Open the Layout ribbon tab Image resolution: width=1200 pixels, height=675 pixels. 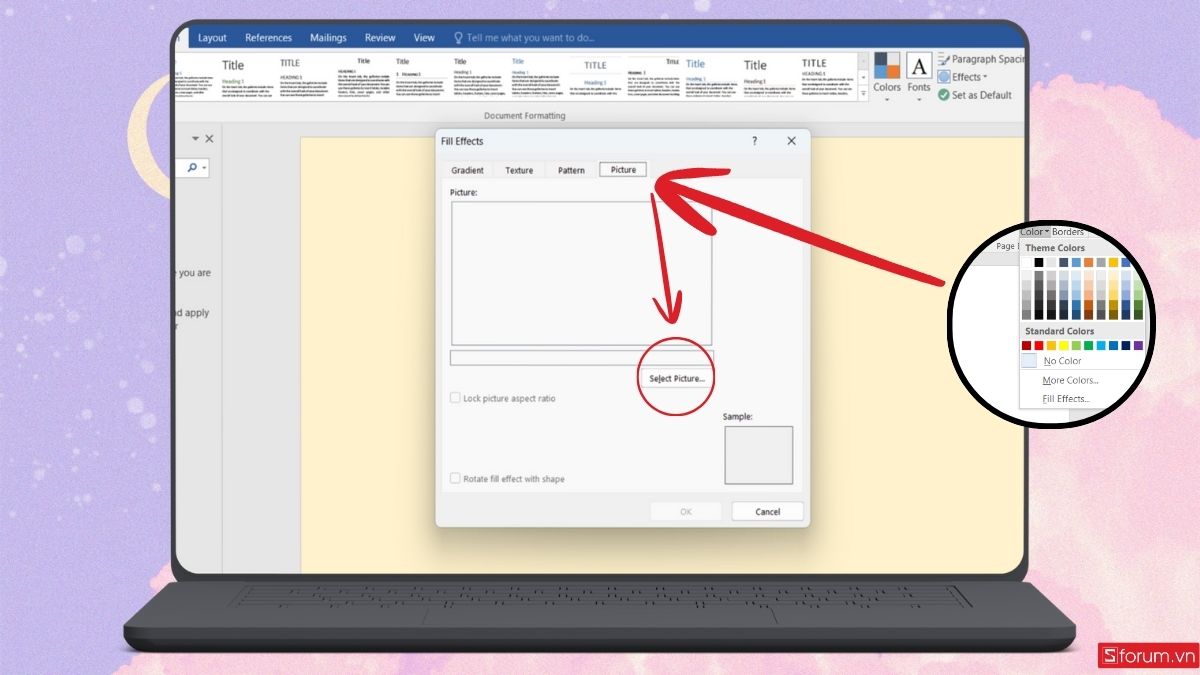point(212,38)
